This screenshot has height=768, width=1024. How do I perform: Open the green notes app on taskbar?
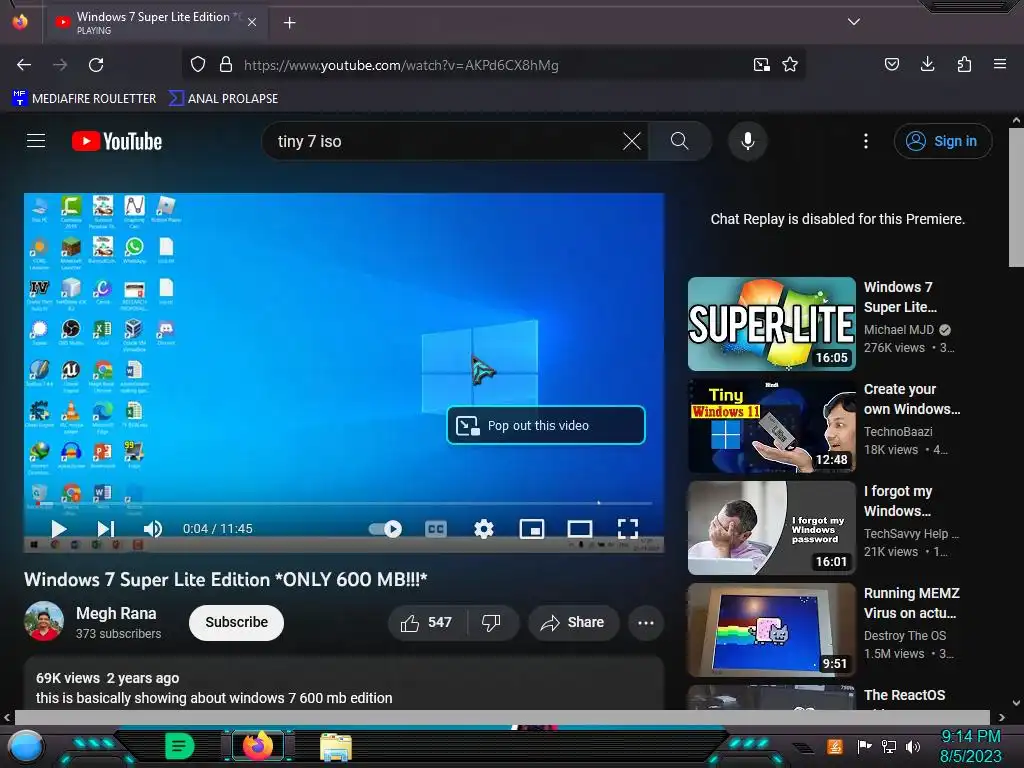tap(180, 746)
